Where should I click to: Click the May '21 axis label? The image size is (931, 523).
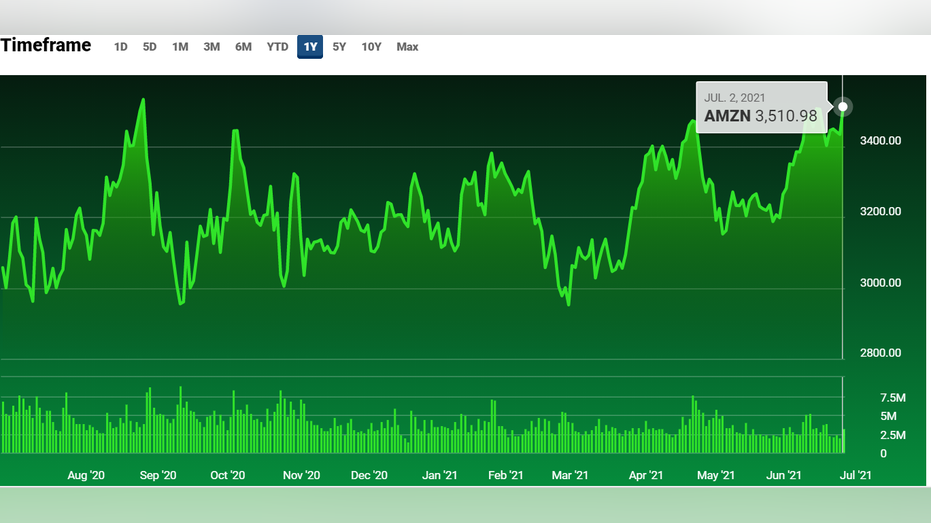click(x=715, y=476)
